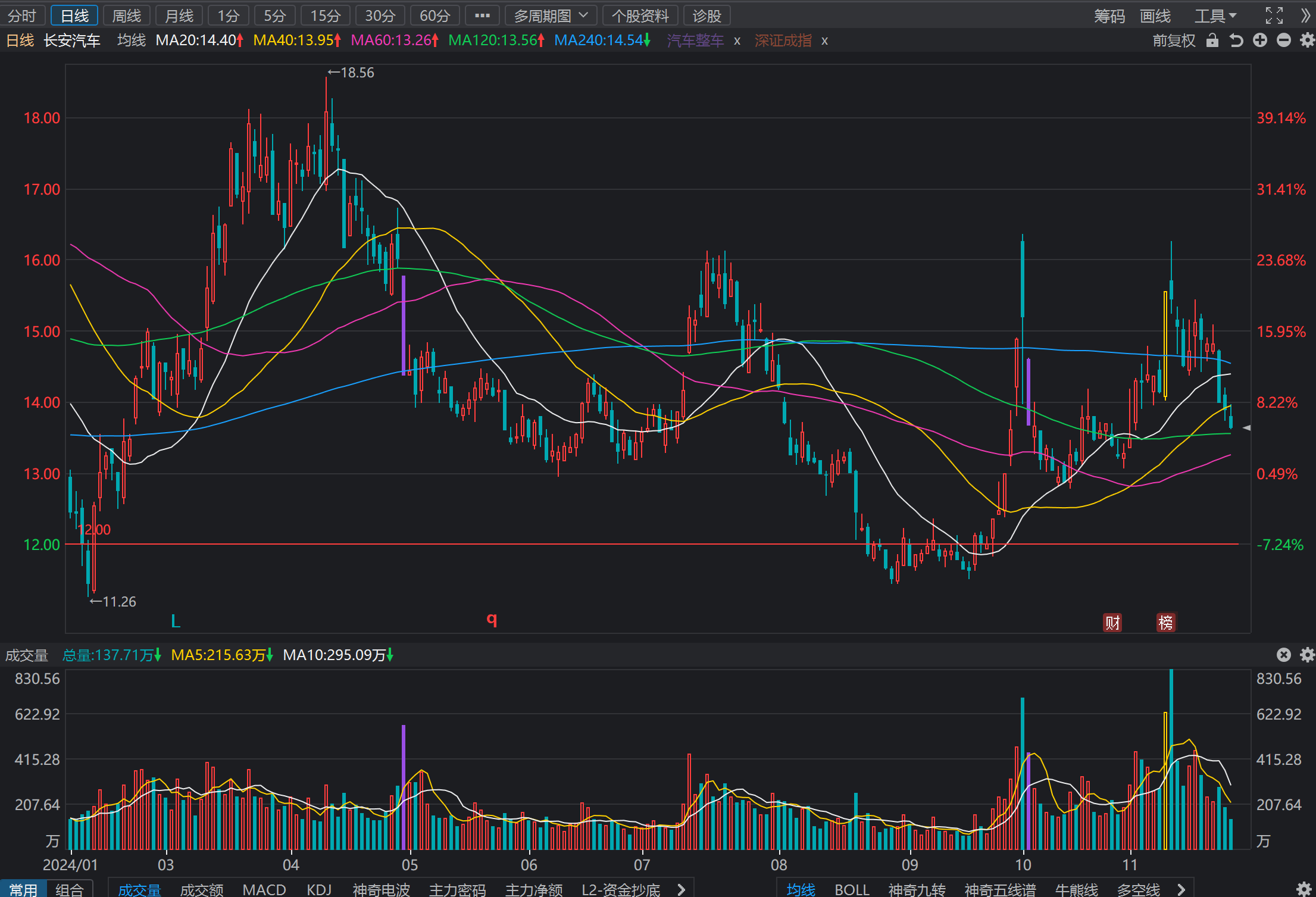
Task: Select the 日线 daily chart tab
Action: pyautogui.click(x=74, y=16)
